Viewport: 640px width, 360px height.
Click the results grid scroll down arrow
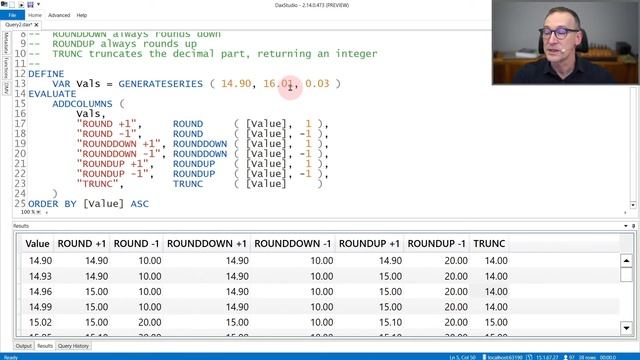point(627,328)
